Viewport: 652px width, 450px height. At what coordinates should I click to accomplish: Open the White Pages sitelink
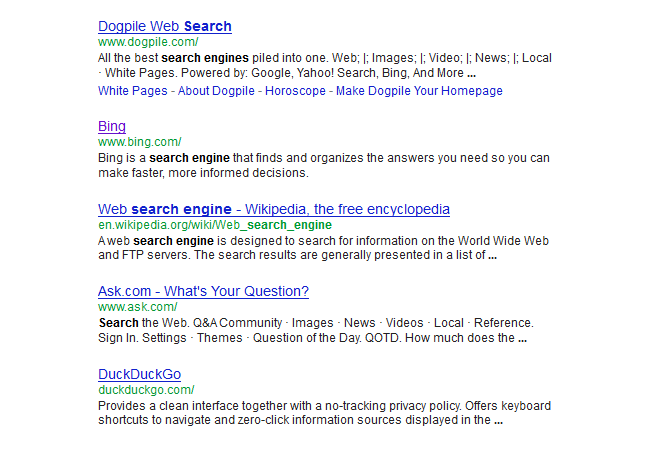tap(133, 91)
